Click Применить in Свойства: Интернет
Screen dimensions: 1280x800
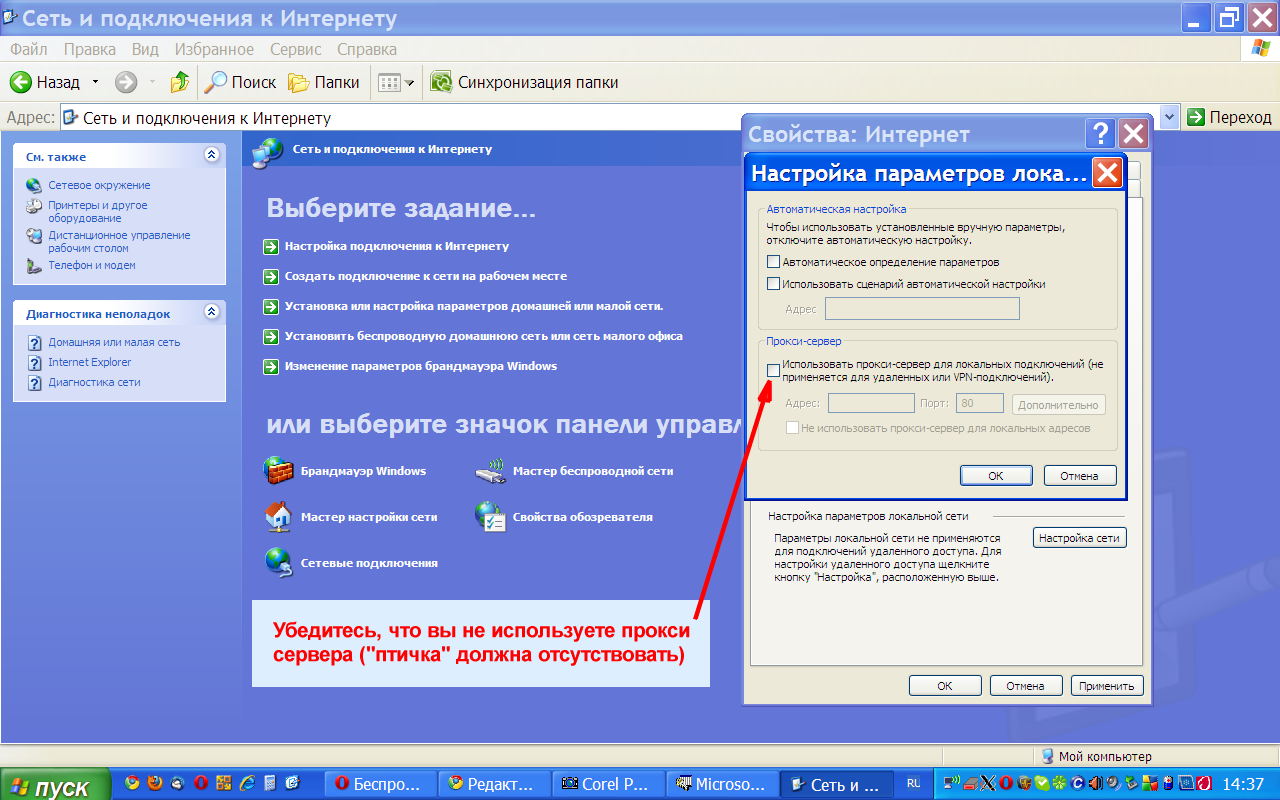1106,686
